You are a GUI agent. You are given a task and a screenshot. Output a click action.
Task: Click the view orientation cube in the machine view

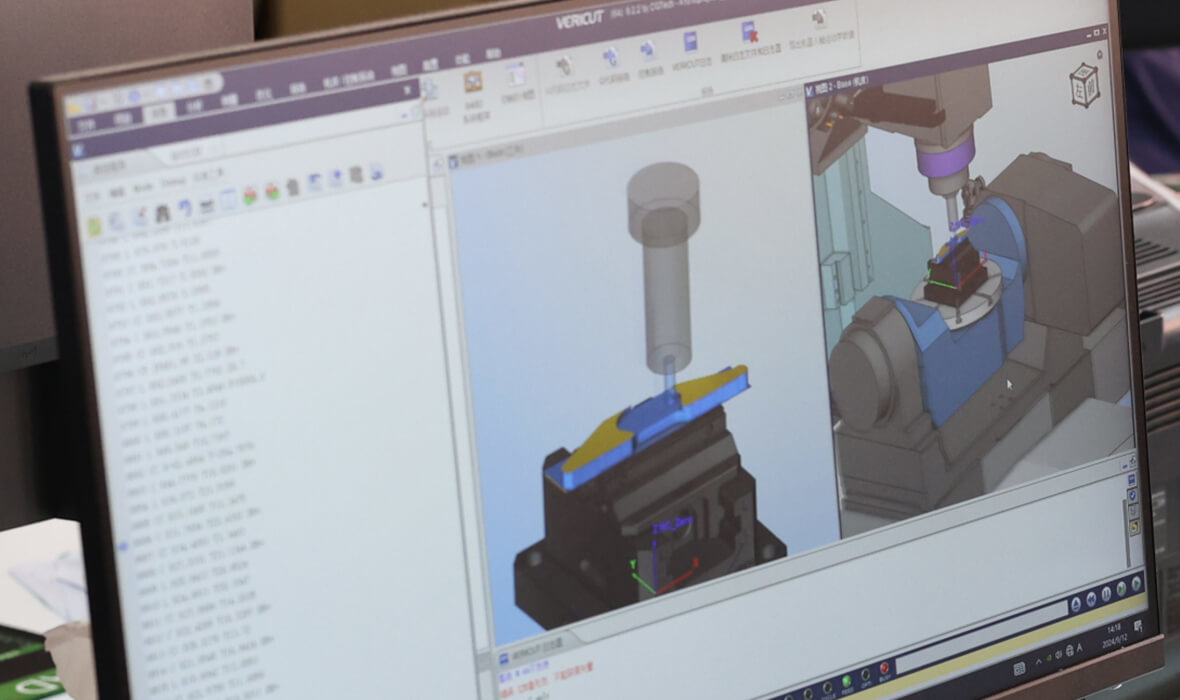tap(1084, 84)
